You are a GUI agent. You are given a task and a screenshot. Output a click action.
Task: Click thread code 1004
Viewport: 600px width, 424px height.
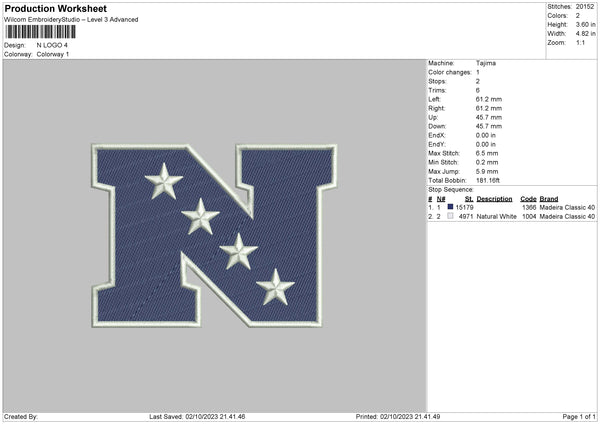[529, 217]
